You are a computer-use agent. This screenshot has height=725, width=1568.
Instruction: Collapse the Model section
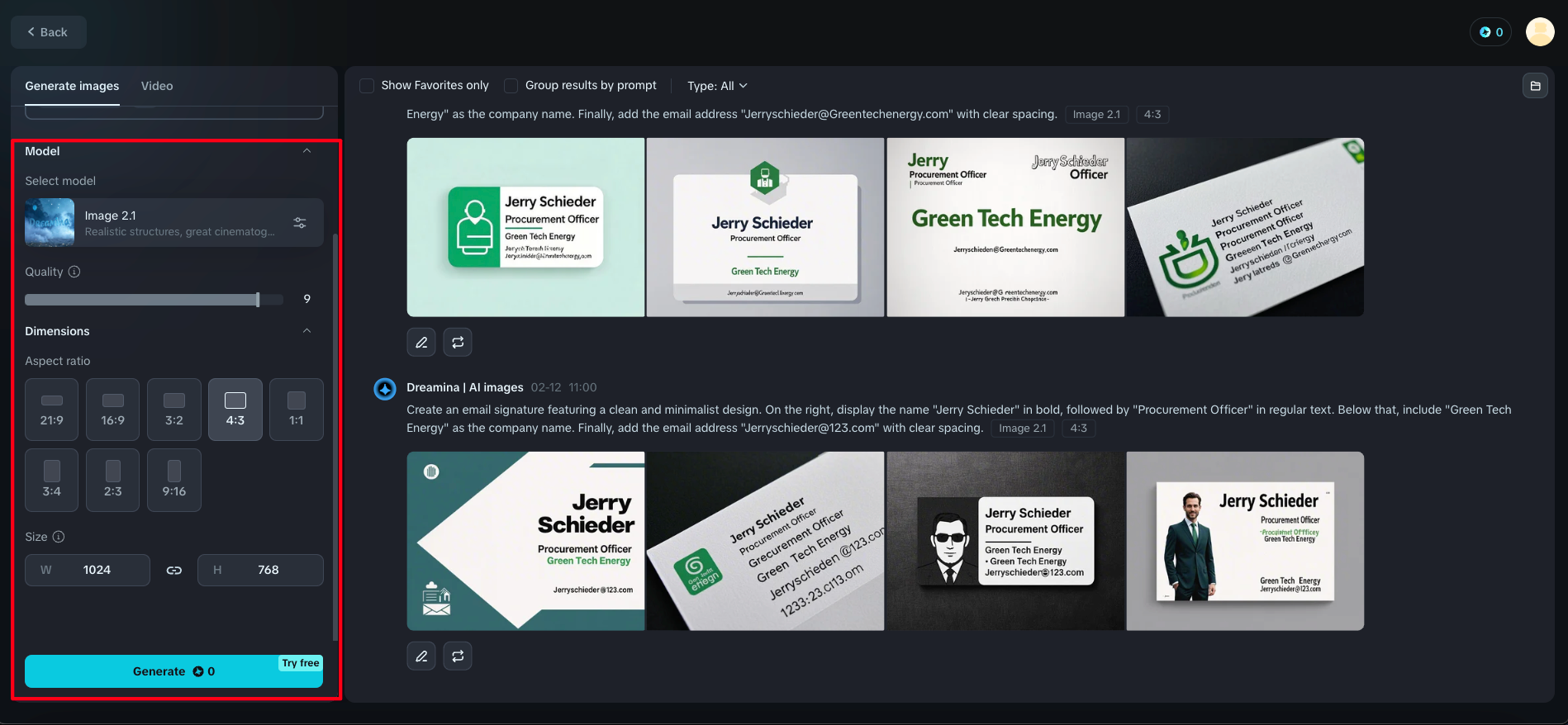pyautogui.click(x=306, y=151)
